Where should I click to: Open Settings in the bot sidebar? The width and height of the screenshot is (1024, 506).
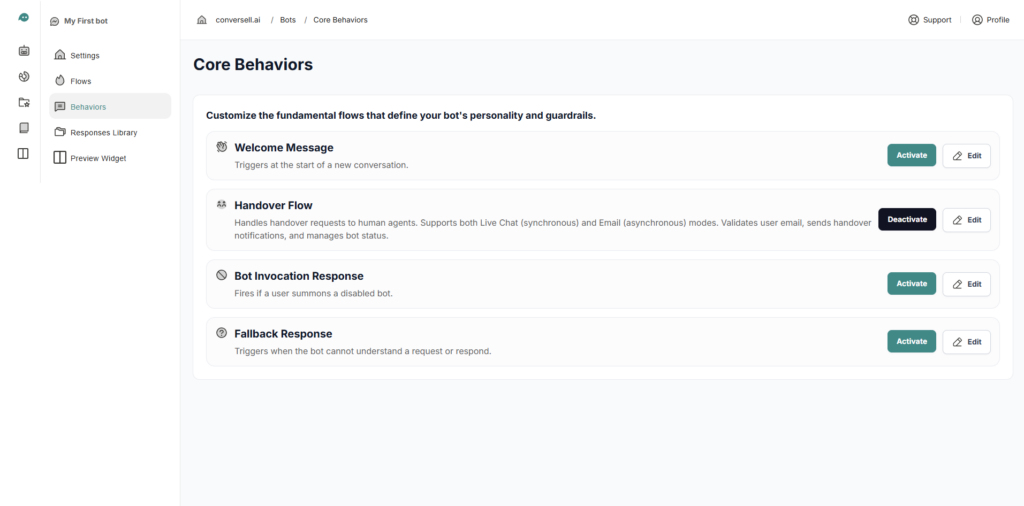[84, 55]
